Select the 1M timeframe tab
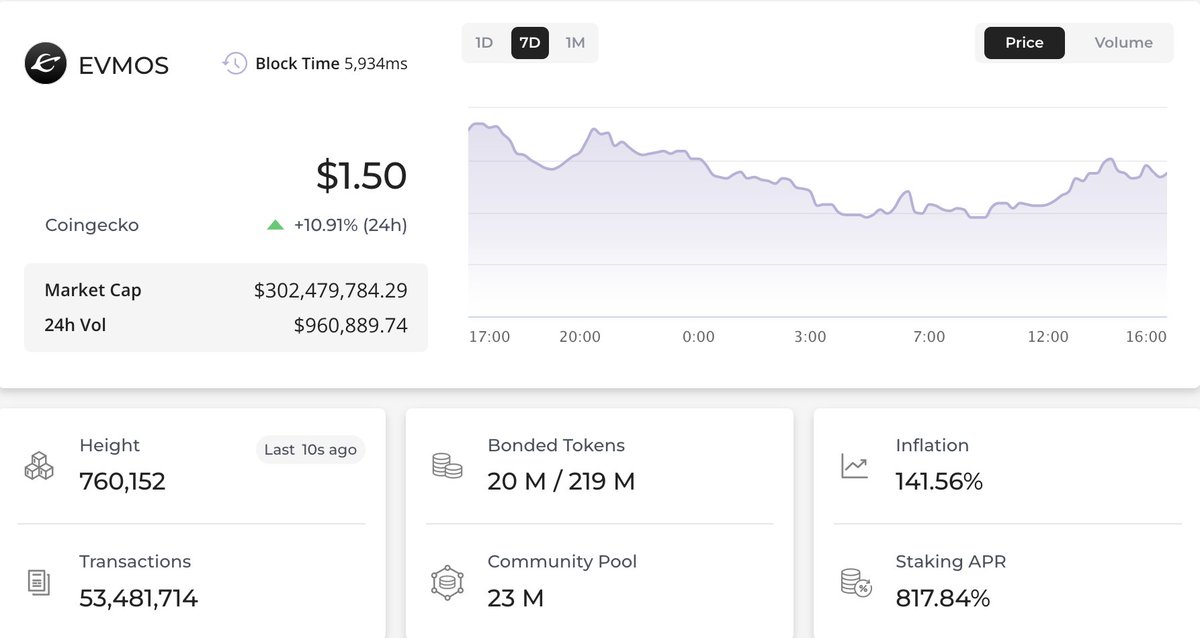The image size is (1200, 638). coord(574,43)
